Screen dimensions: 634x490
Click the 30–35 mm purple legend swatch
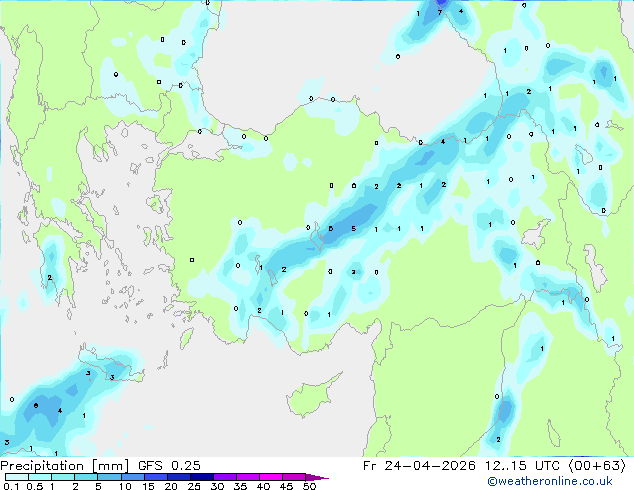point(224,477)
